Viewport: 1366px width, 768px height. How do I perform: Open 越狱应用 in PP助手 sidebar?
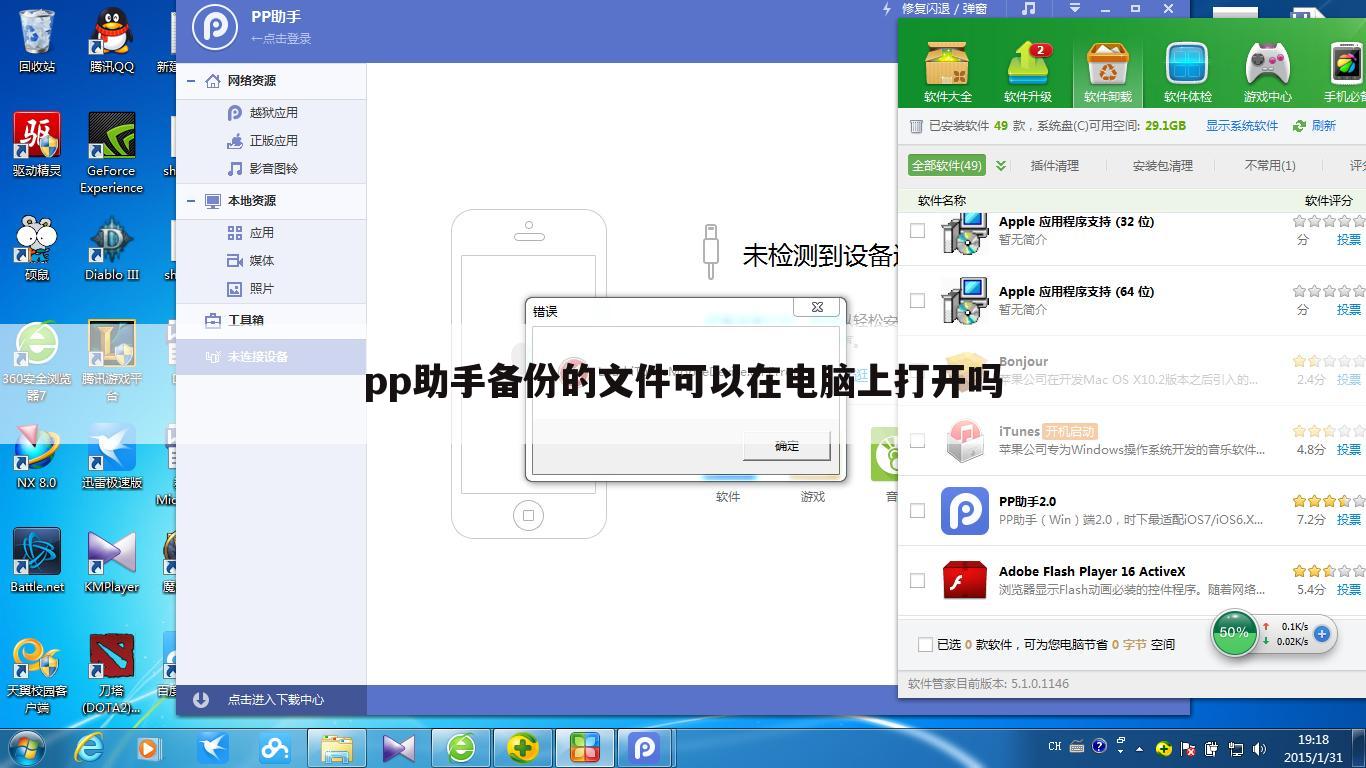coord(272,113)
